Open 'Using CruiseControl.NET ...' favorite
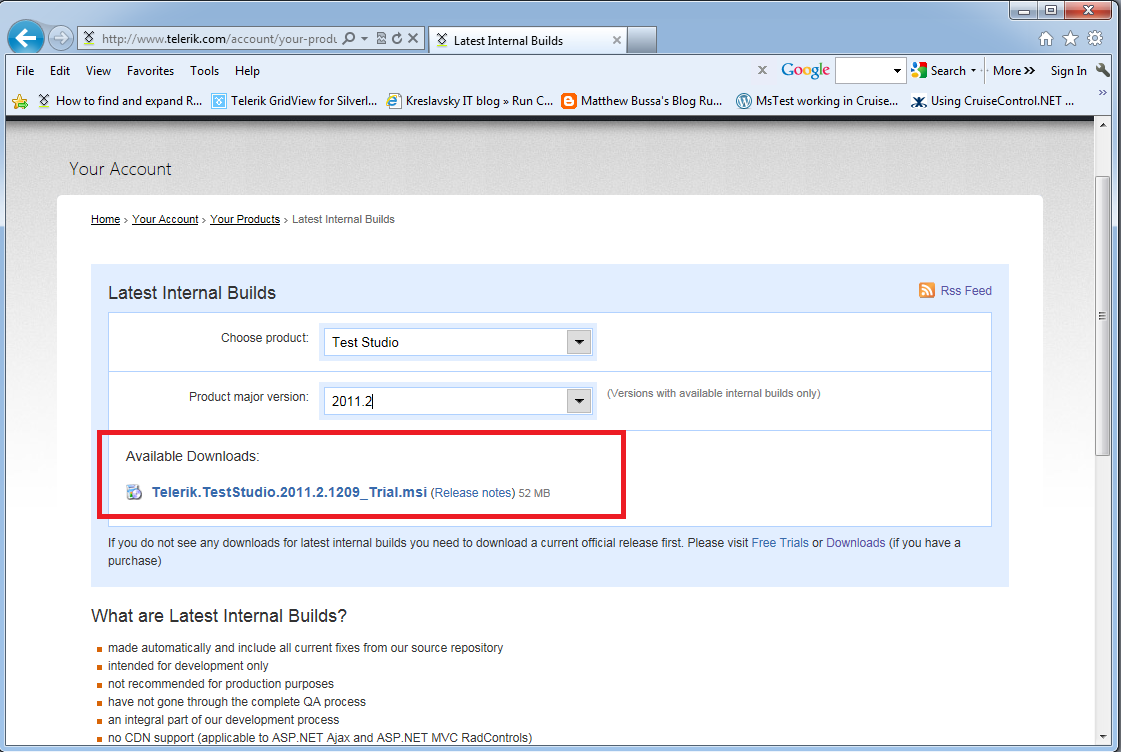 [x=993, y=102]
